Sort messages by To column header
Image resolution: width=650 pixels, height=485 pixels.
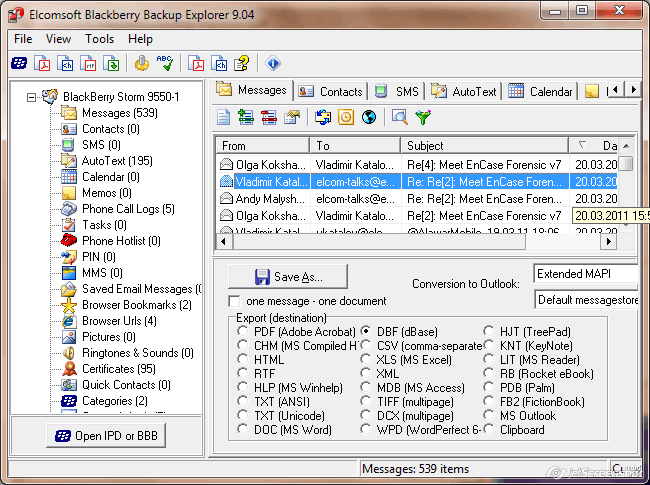point(356,146)
